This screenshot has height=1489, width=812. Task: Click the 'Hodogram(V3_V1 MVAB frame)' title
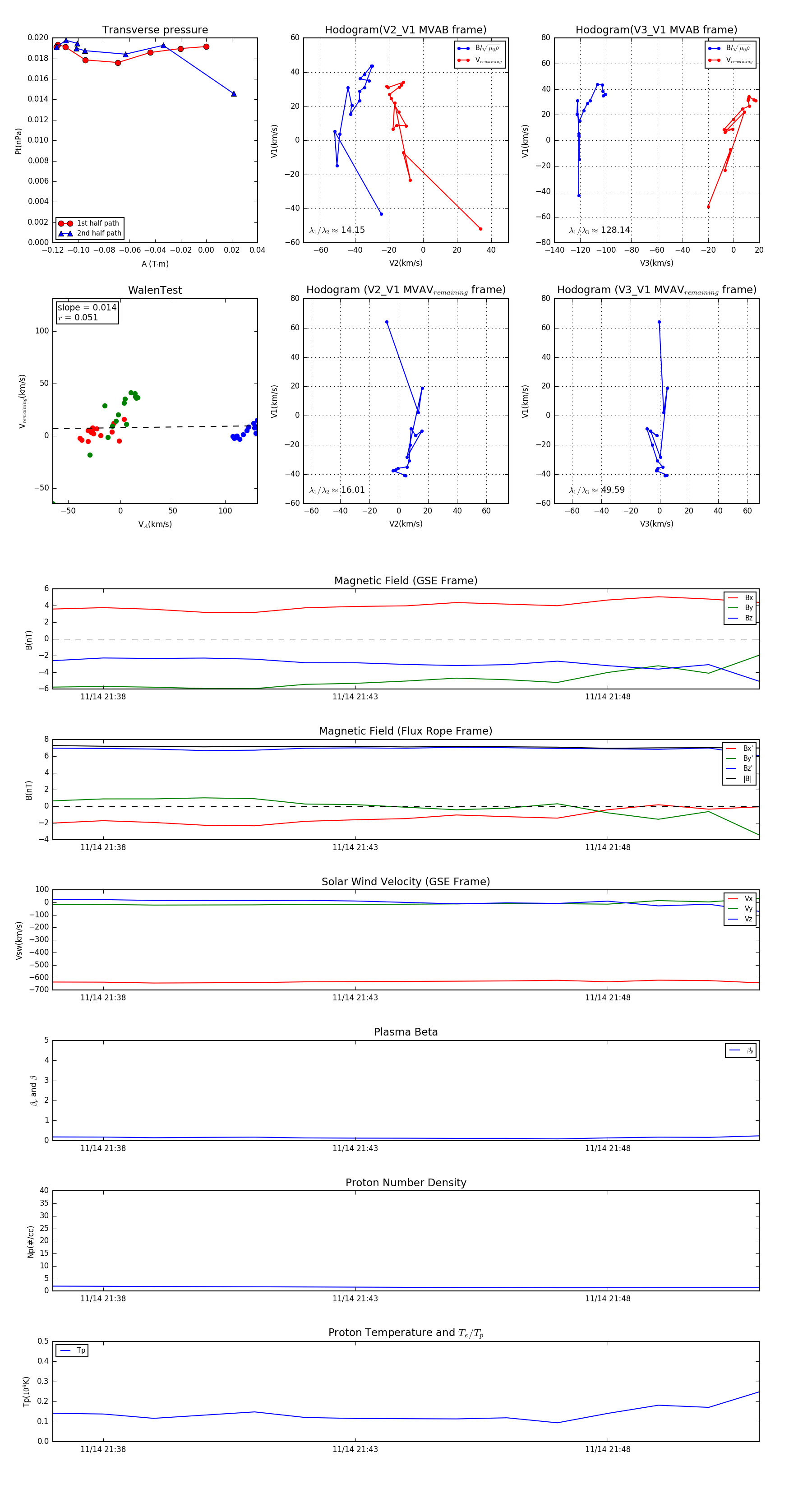656,30
